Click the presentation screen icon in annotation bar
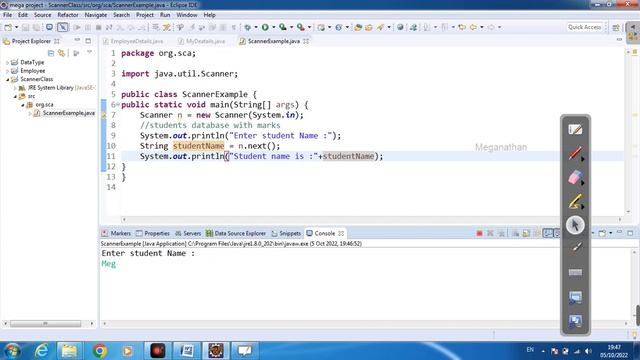The image size is (640, 360). pos(575,297)
